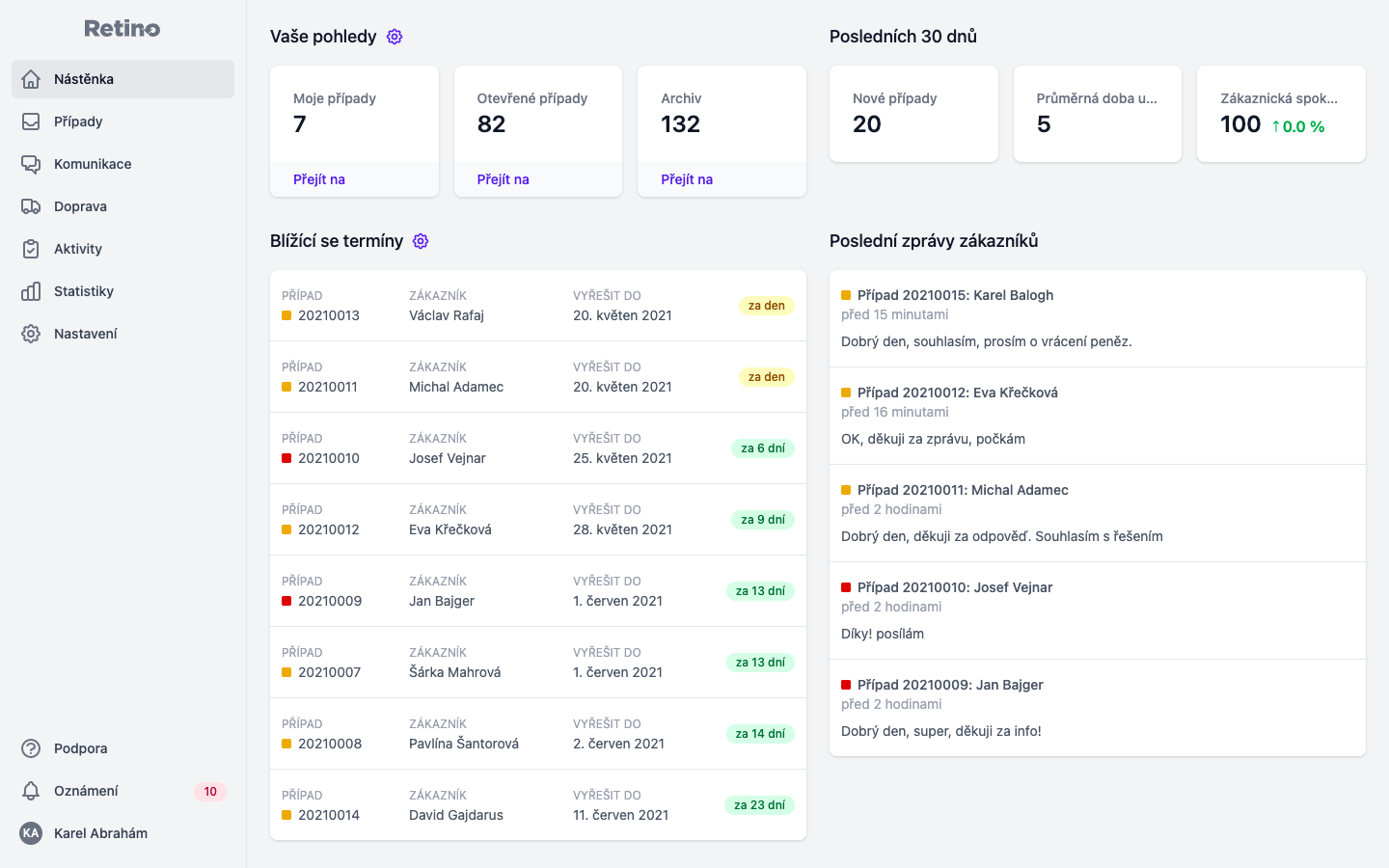The height and width of the screenshot is (868, 1389).
Task: Click the Zákaznická spokojenost statistic card
Action: click(x=1281, y=114)
